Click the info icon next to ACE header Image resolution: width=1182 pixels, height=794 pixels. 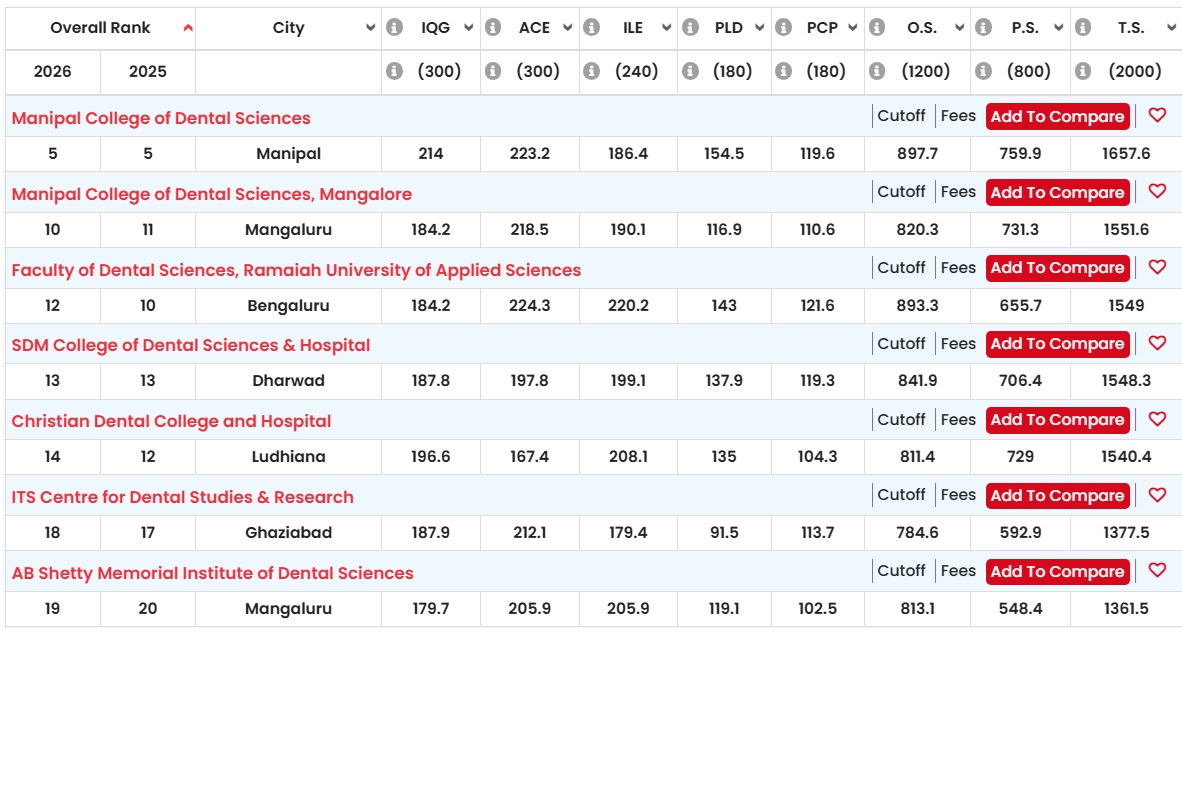[493, 28]
